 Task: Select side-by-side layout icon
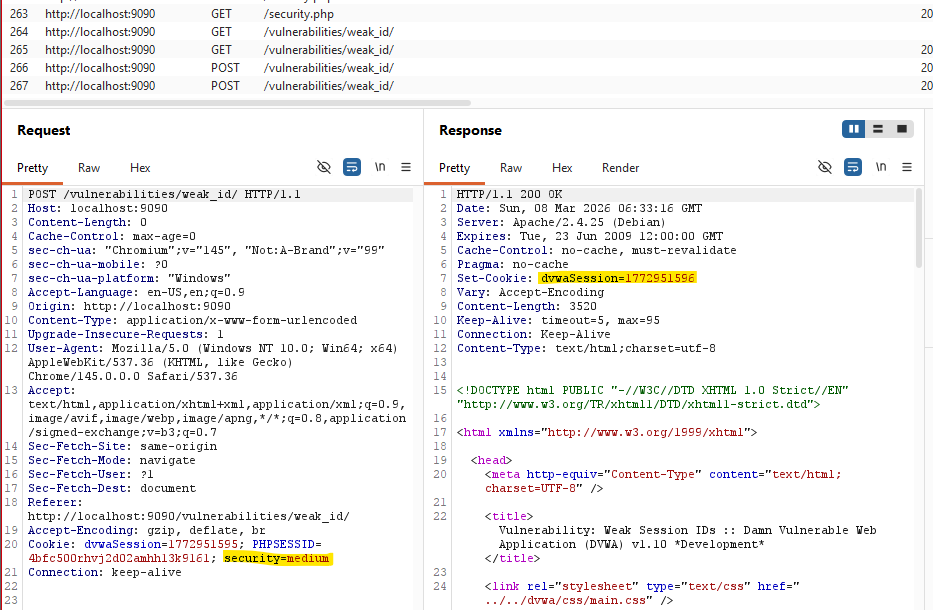(x=853, y=129)
